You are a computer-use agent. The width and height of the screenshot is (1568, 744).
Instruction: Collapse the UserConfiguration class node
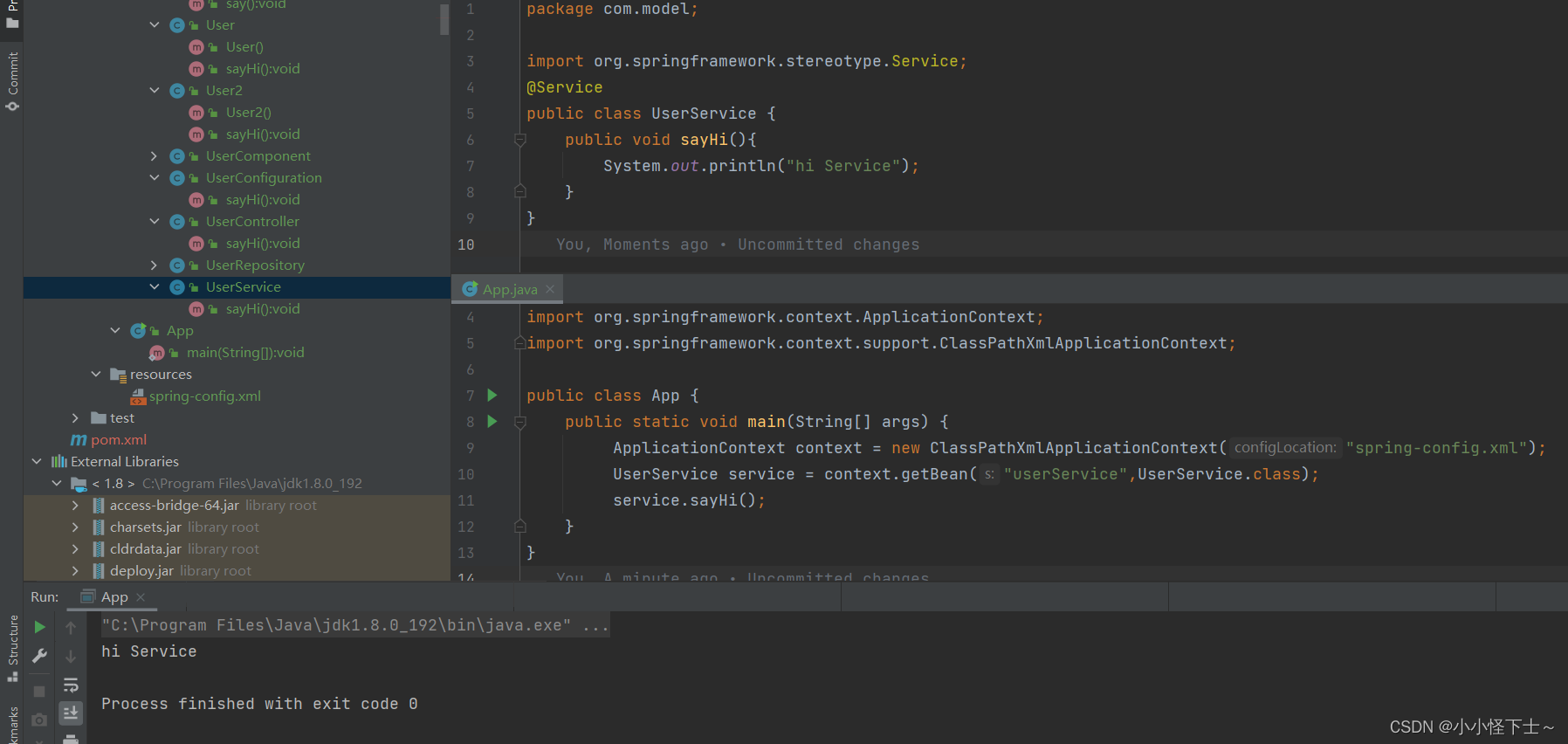(x=155, y=178)
